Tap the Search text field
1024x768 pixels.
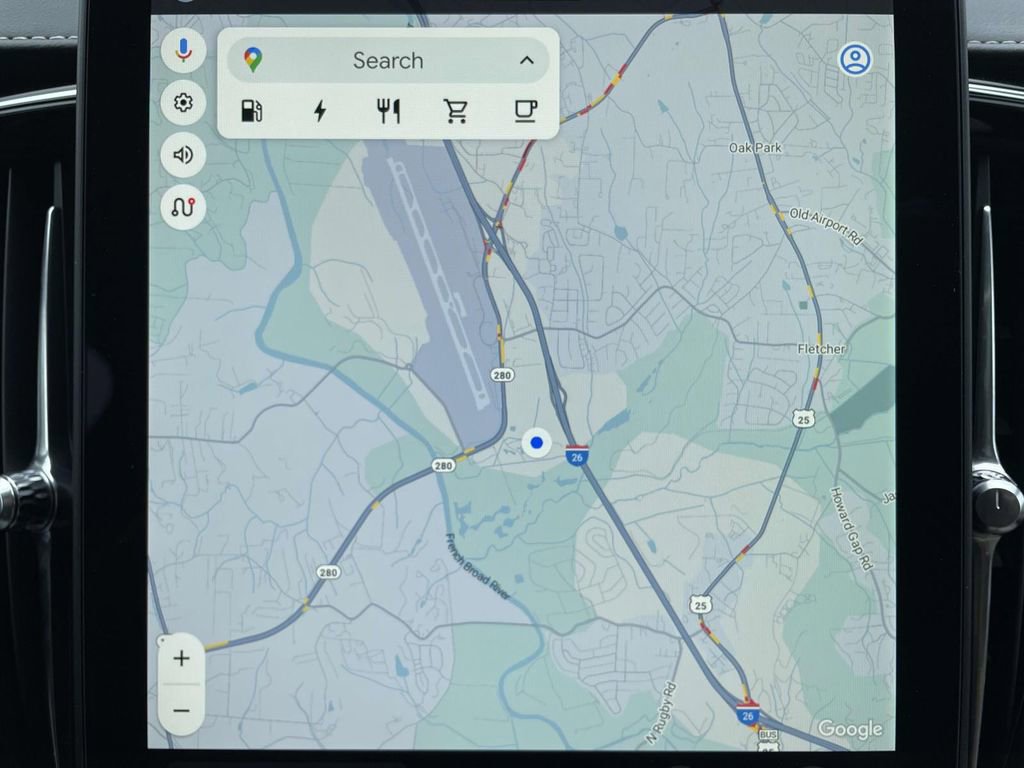click(388, 61)
